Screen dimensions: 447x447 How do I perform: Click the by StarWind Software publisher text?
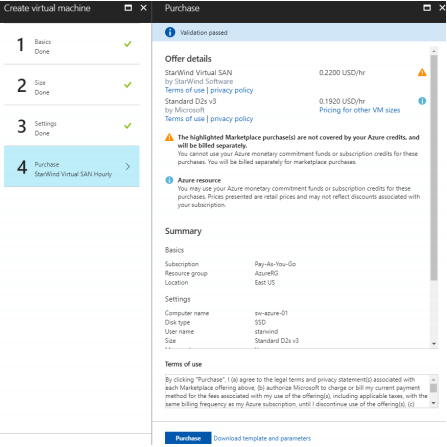pos(199,81)
